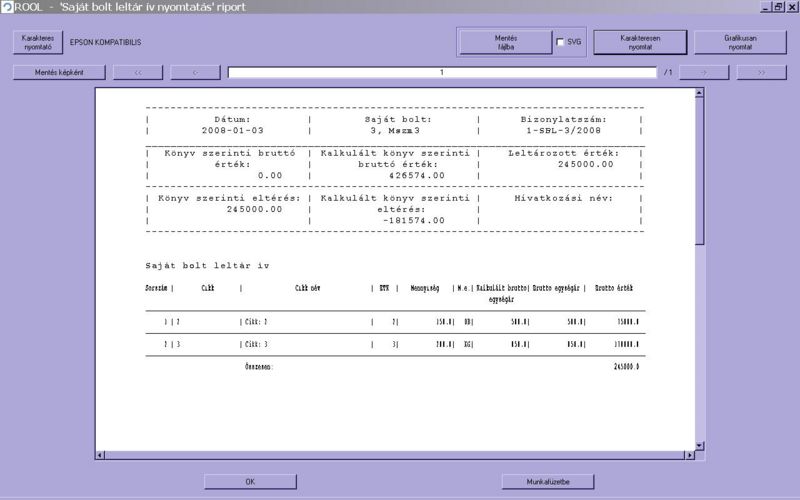This screenshot has width=800, height=500.
Task: Go to first page with << button
Action: (x=138, y=72)
